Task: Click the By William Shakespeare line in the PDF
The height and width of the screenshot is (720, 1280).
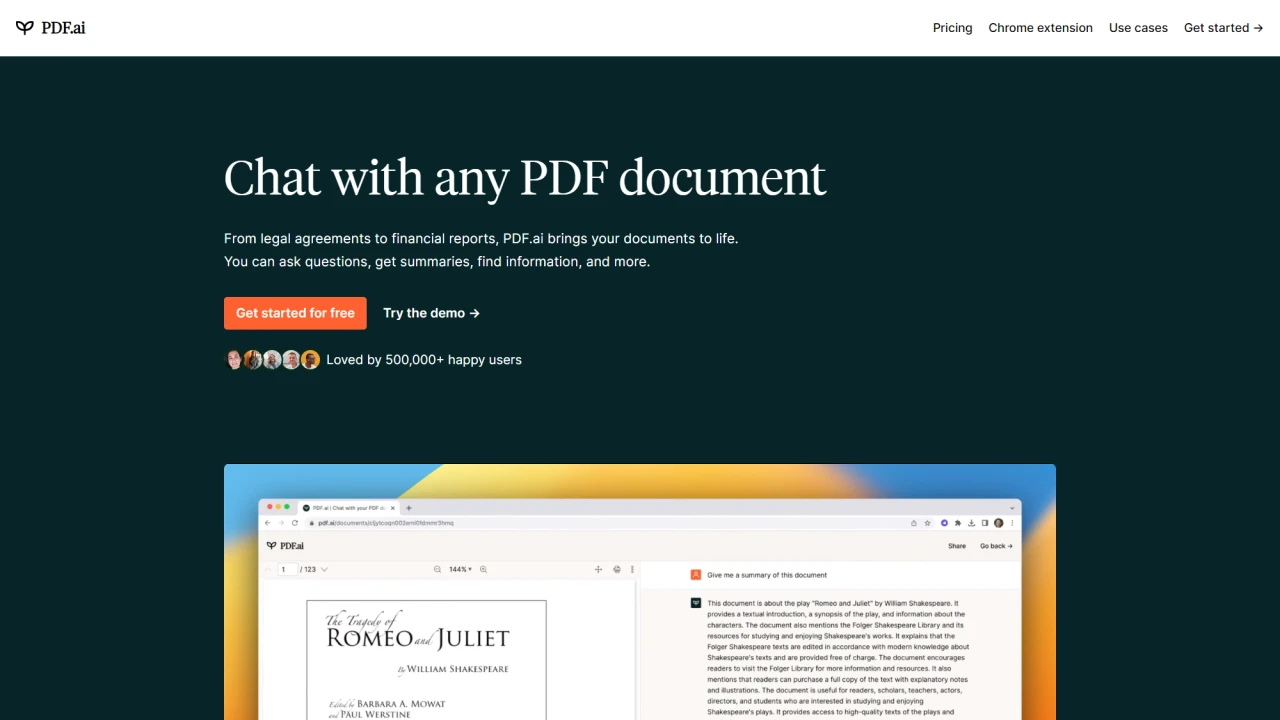Action: (x=453, y=669)
